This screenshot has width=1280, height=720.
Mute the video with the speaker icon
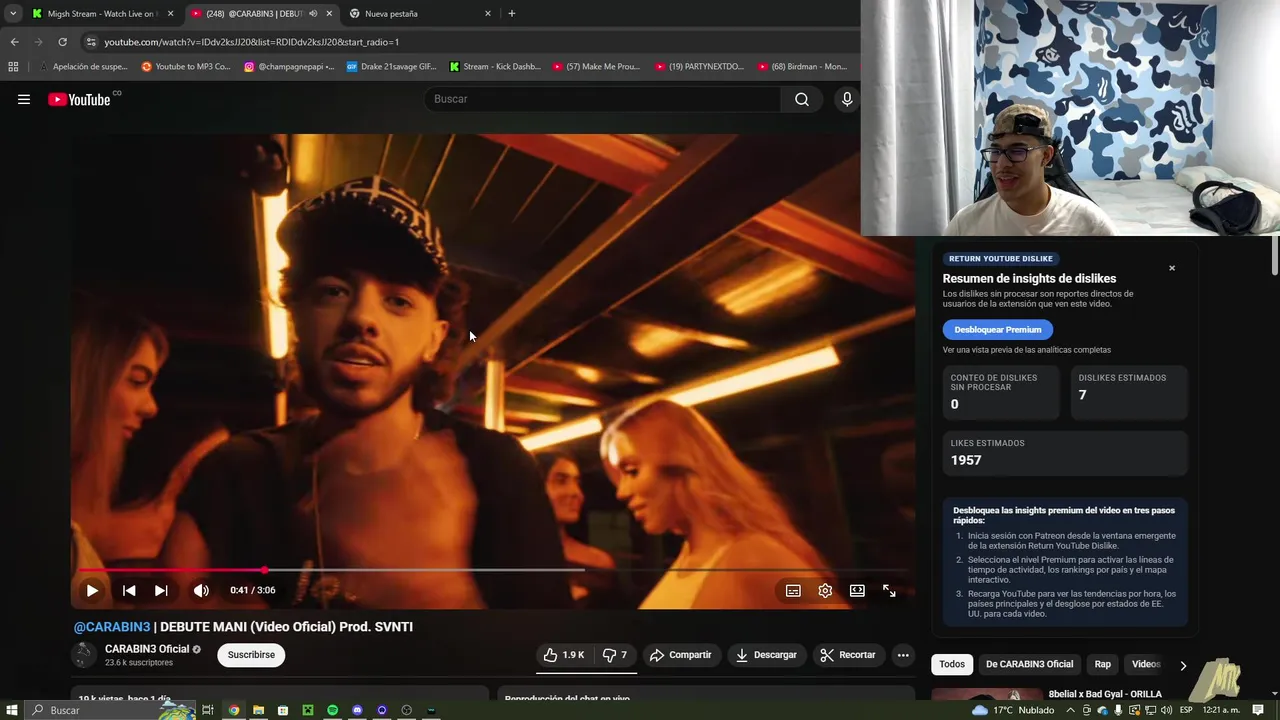pyautogui.click(x=201, y=591)
